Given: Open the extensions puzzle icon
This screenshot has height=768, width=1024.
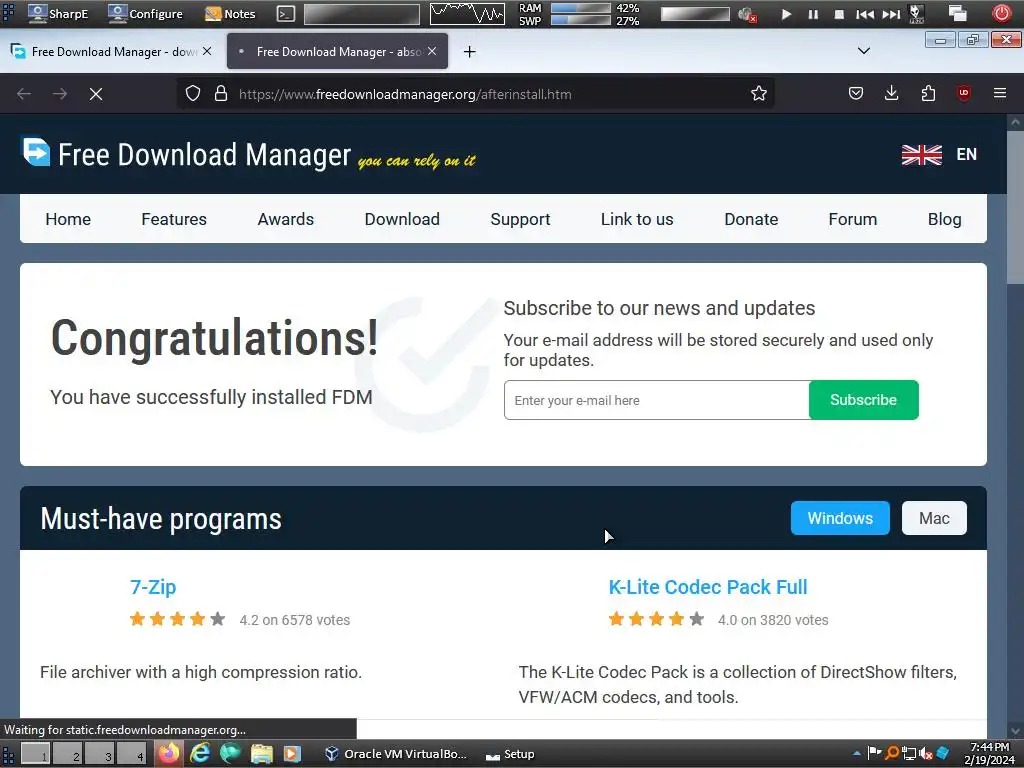Looking at the screenshot, I should pyautogui.click(x=928, y=94).
